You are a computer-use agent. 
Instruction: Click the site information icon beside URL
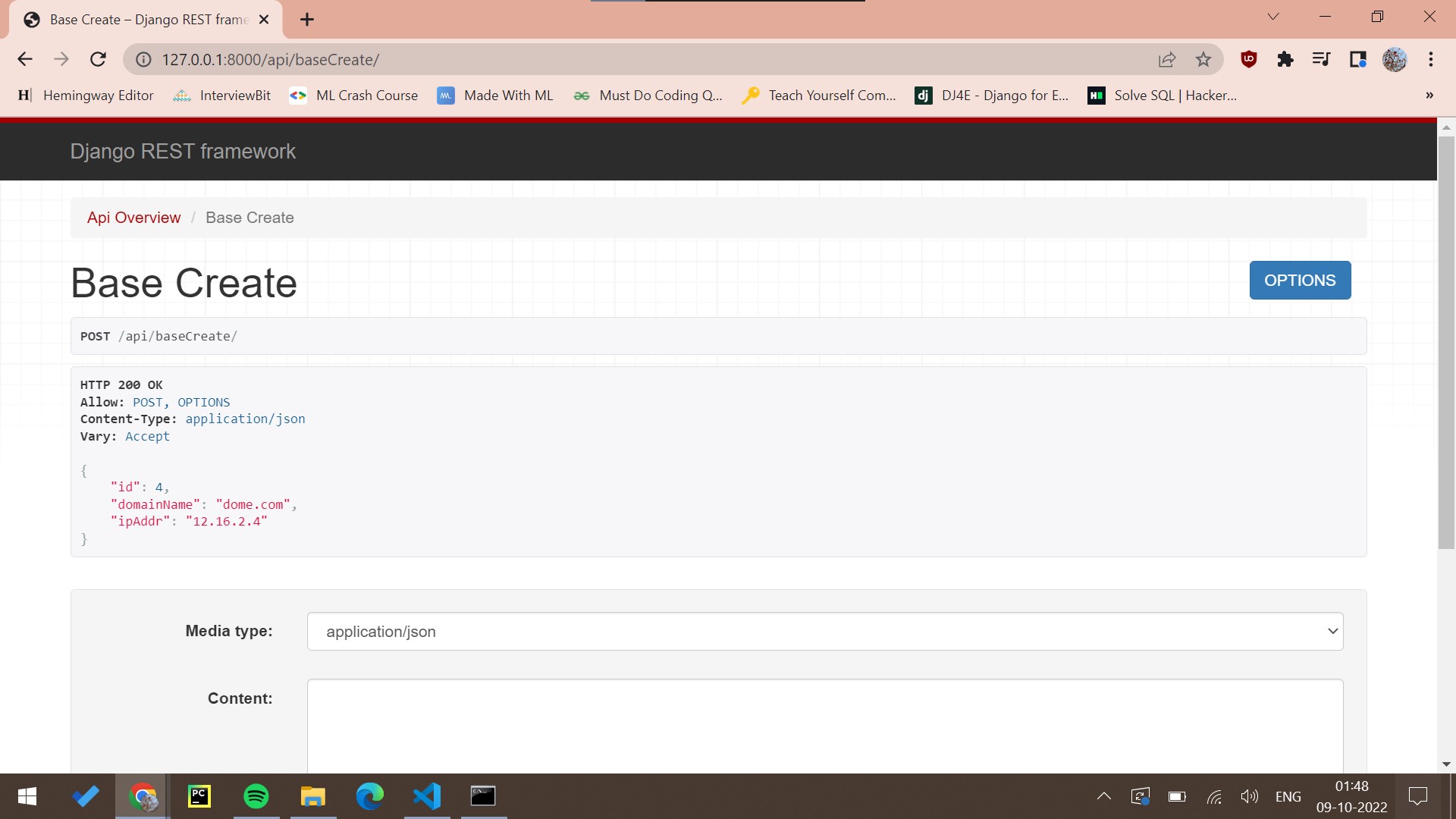[143, 59]
